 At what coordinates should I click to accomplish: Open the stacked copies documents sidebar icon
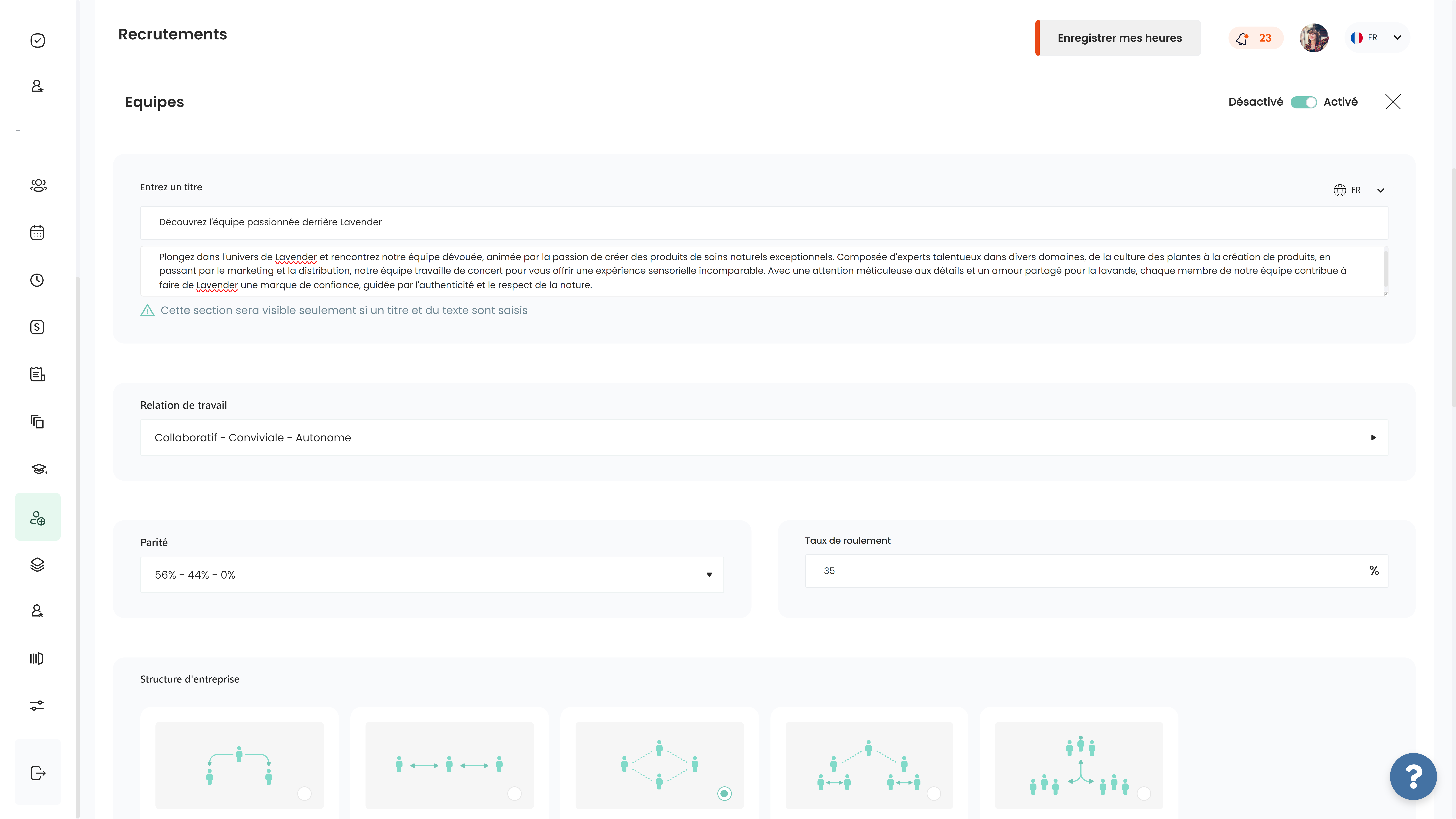tap(37, 422)
